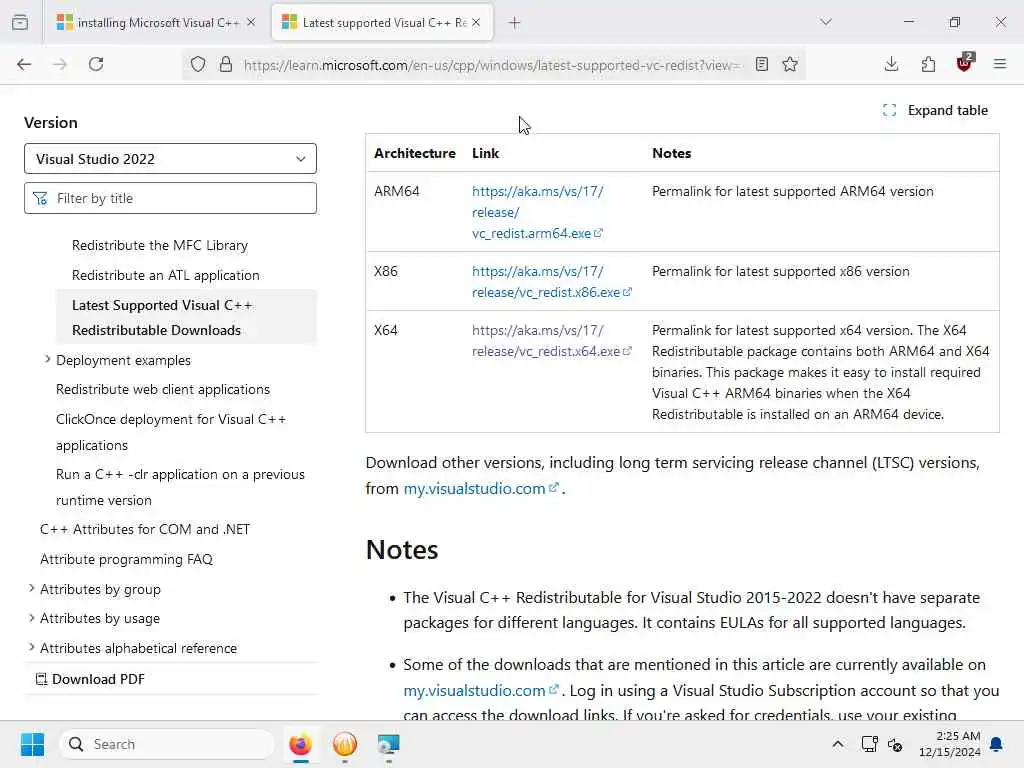
Task: Click Expand table button
Action: (935, 110)
